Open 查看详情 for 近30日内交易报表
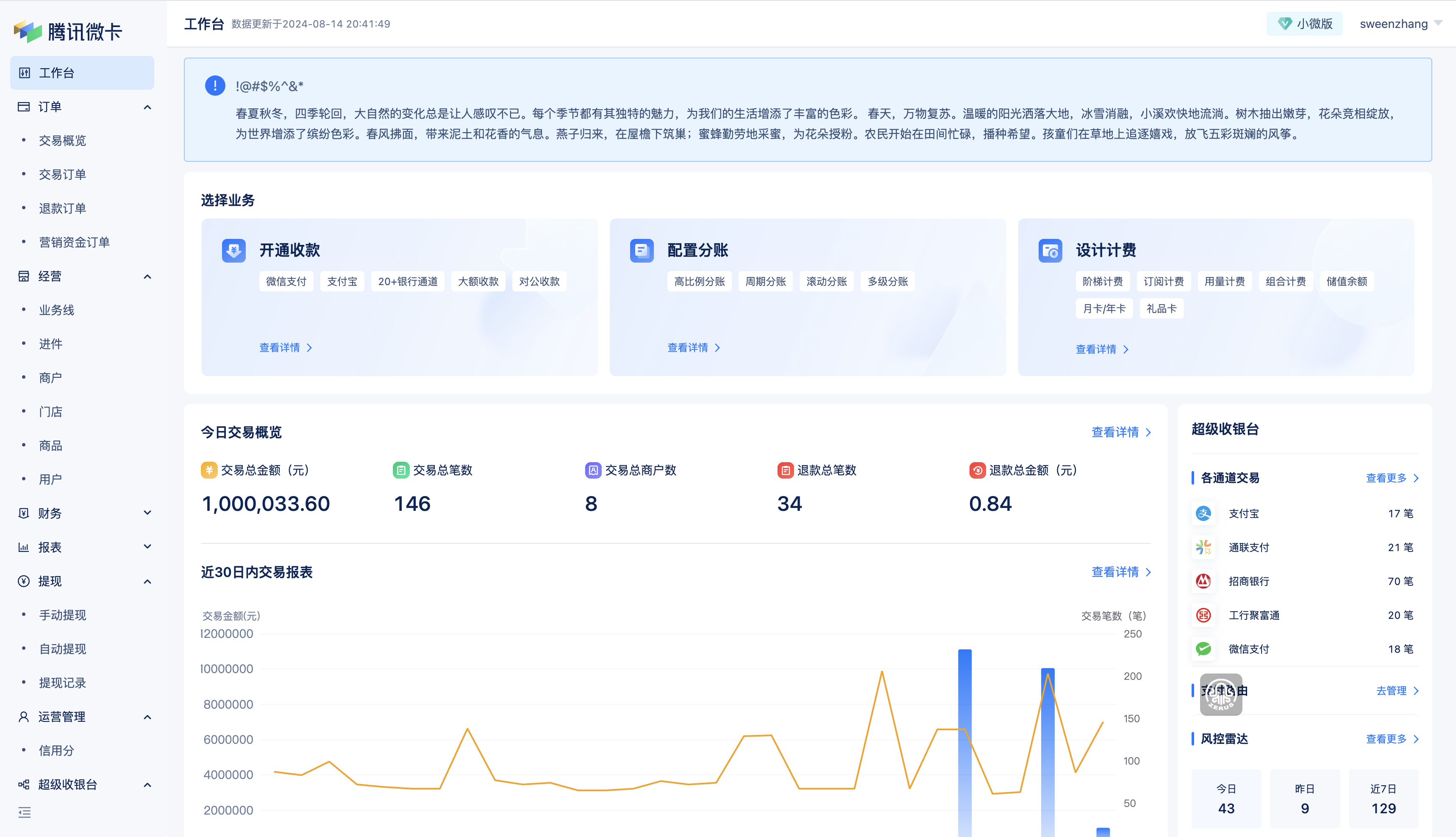The height and width of the screenshot is (837, 1456). click(x=1121, y=572)
